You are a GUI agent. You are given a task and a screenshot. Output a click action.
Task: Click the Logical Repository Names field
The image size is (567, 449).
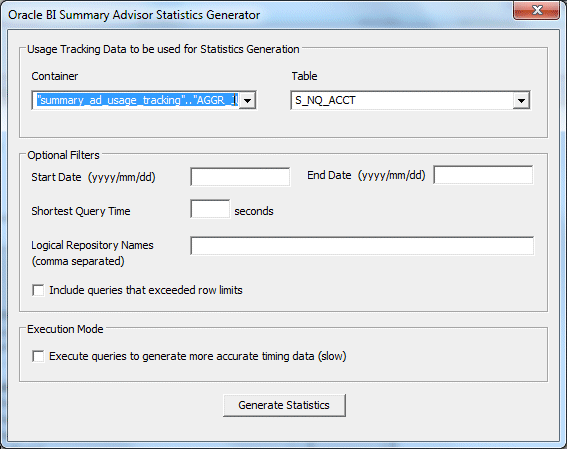(x=362, y=246)
